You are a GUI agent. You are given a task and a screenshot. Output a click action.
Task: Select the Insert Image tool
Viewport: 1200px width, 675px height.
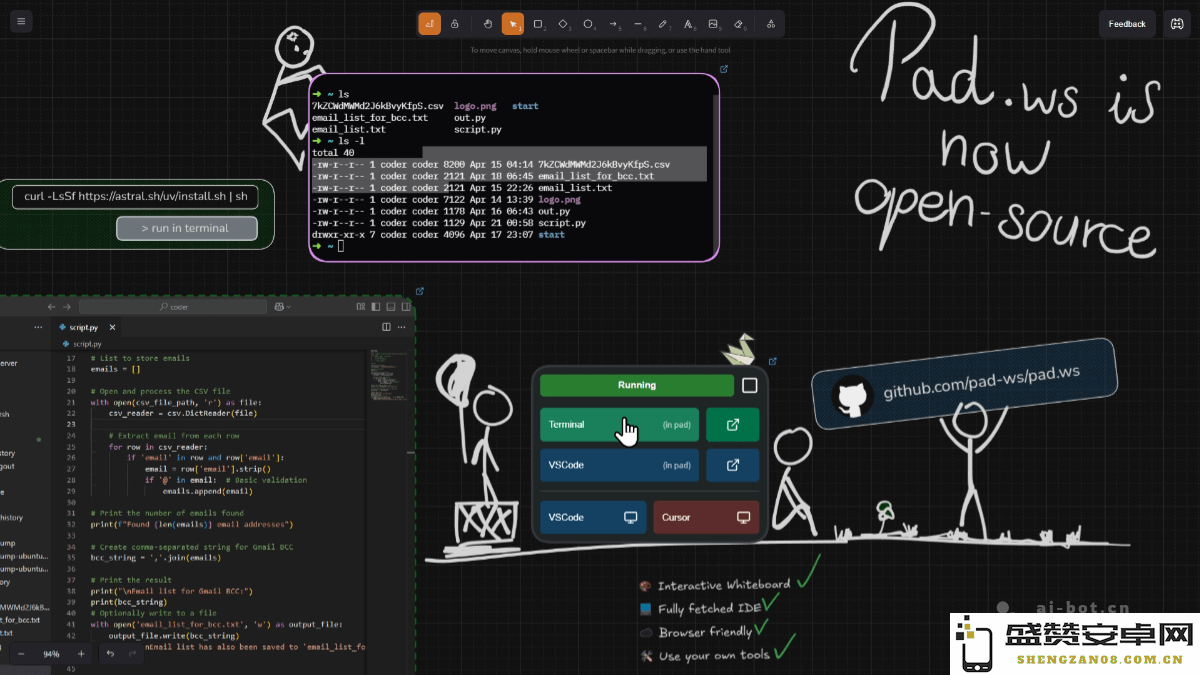coord(714,23)
